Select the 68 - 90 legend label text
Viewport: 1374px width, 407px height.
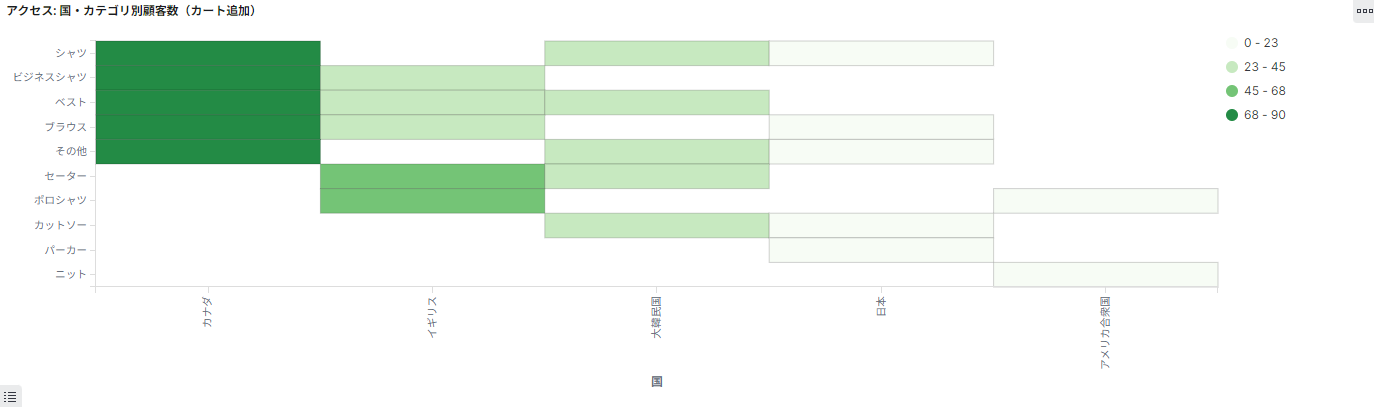(x=1265, y=115)
